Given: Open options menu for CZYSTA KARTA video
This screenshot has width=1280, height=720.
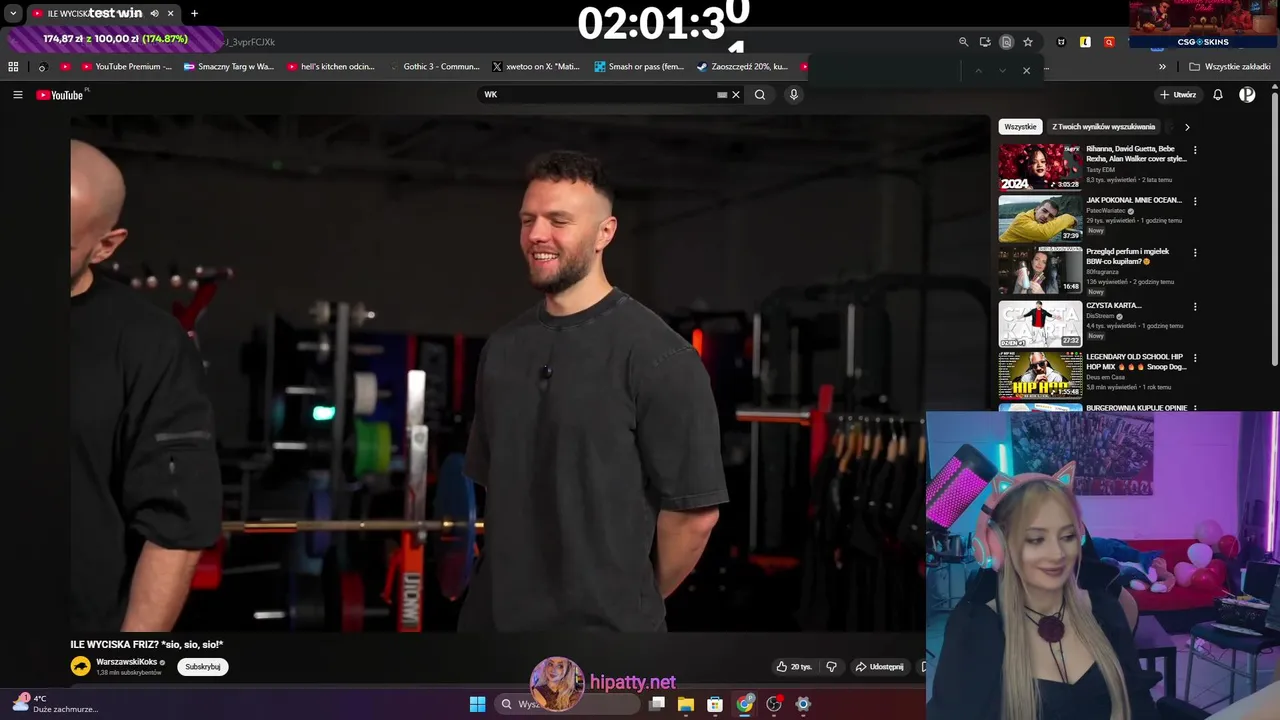Looking at the screenshot, I should (x=1195, y=307).
